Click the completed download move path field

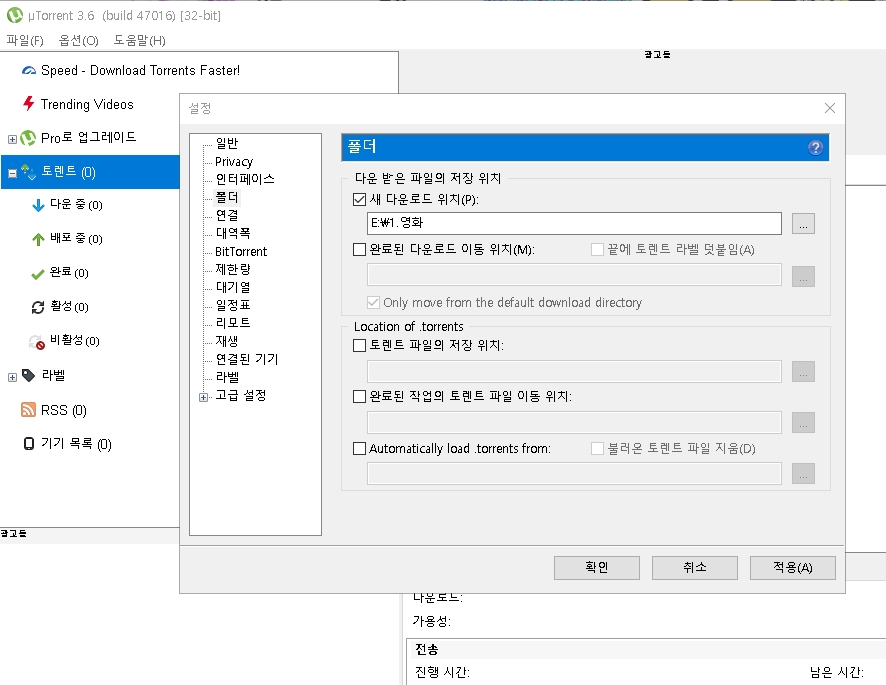click(574, 275)
